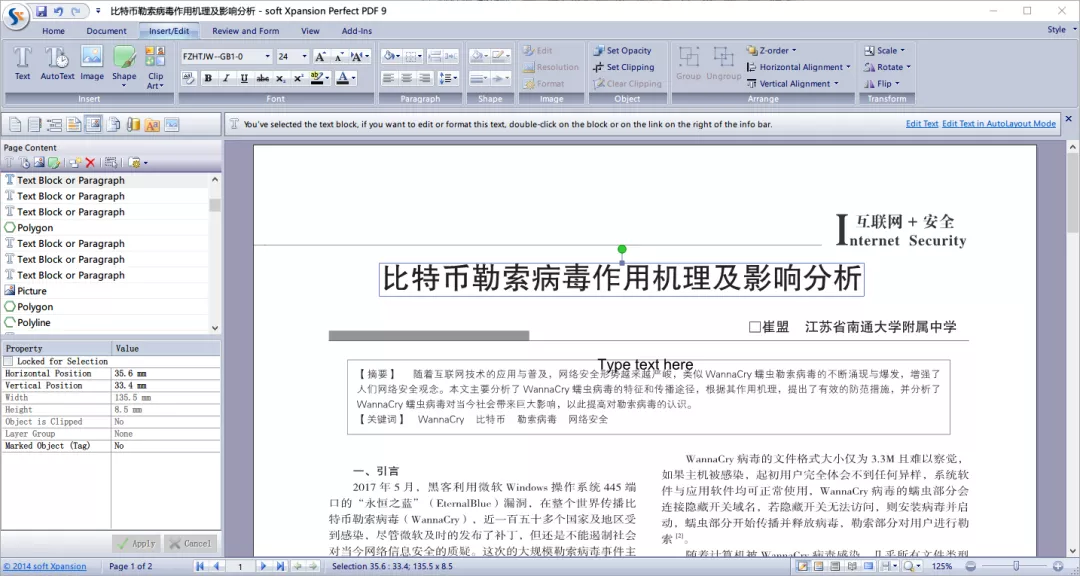Image resolution: width=1080 pixels, height=576 pixels.
Task: Open the Document ribbon tab
Action: [106, 30]
